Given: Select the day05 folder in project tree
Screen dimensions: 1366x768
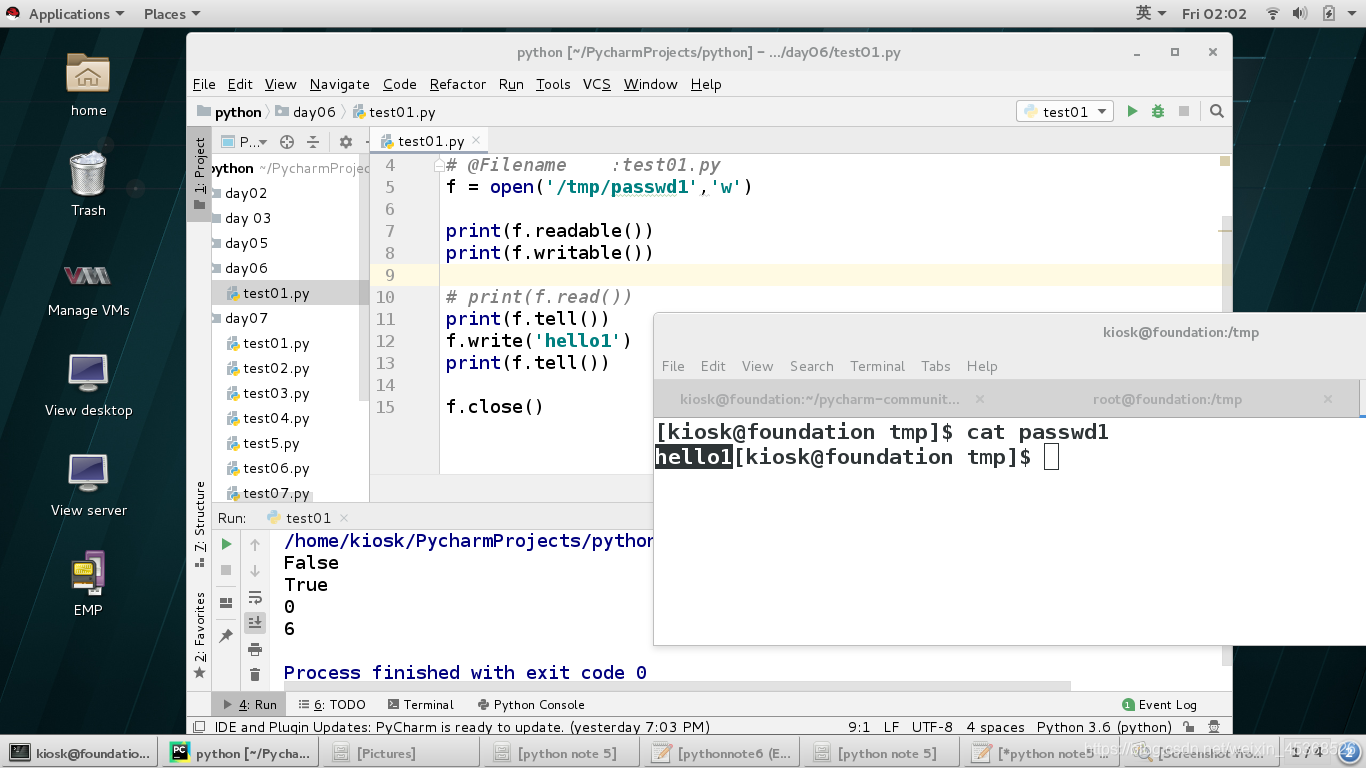Looking at the screenshot, I should pyautogui.click(x=246, y=243).
